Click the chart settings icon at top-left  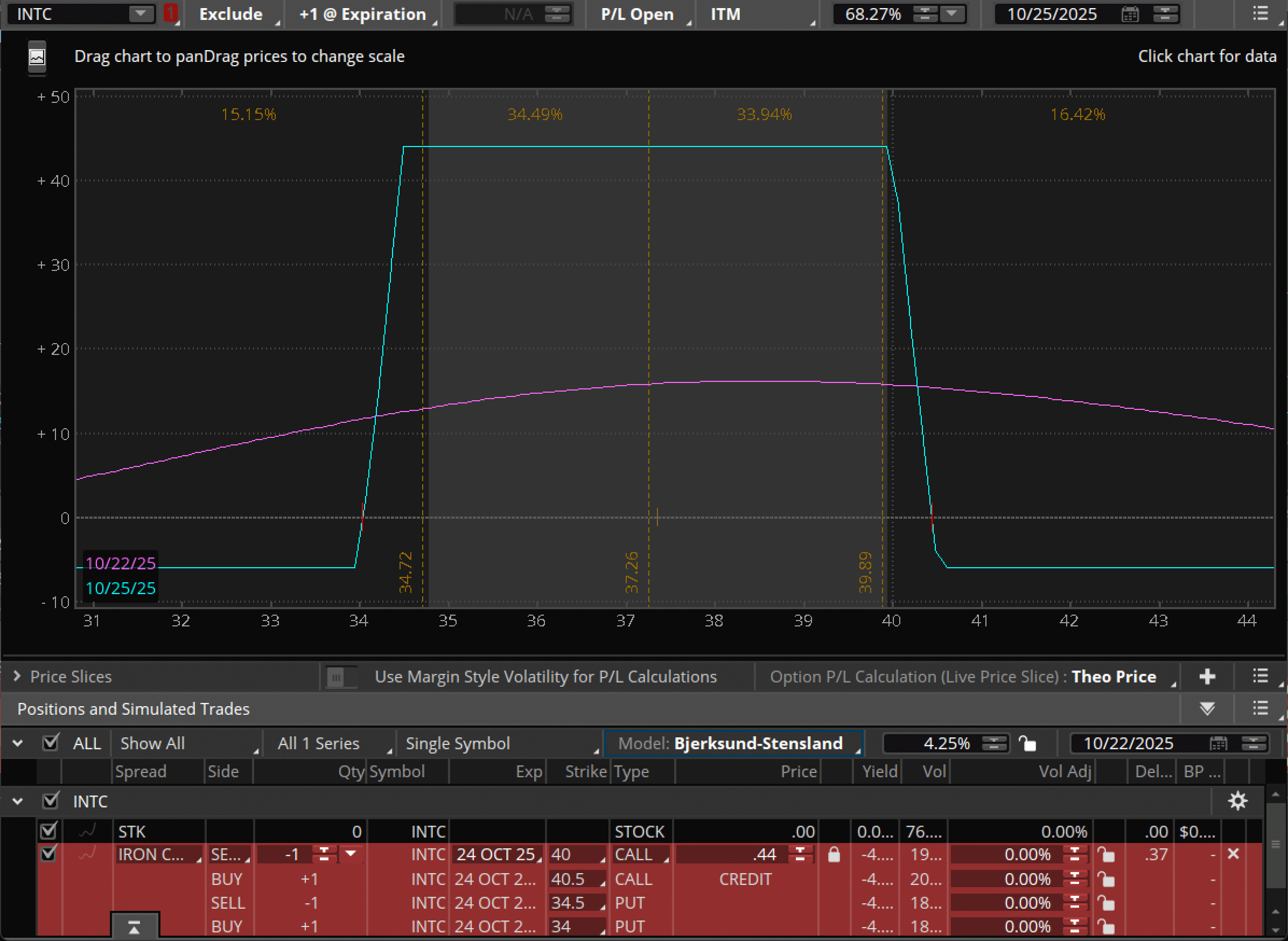coord(37,57)
